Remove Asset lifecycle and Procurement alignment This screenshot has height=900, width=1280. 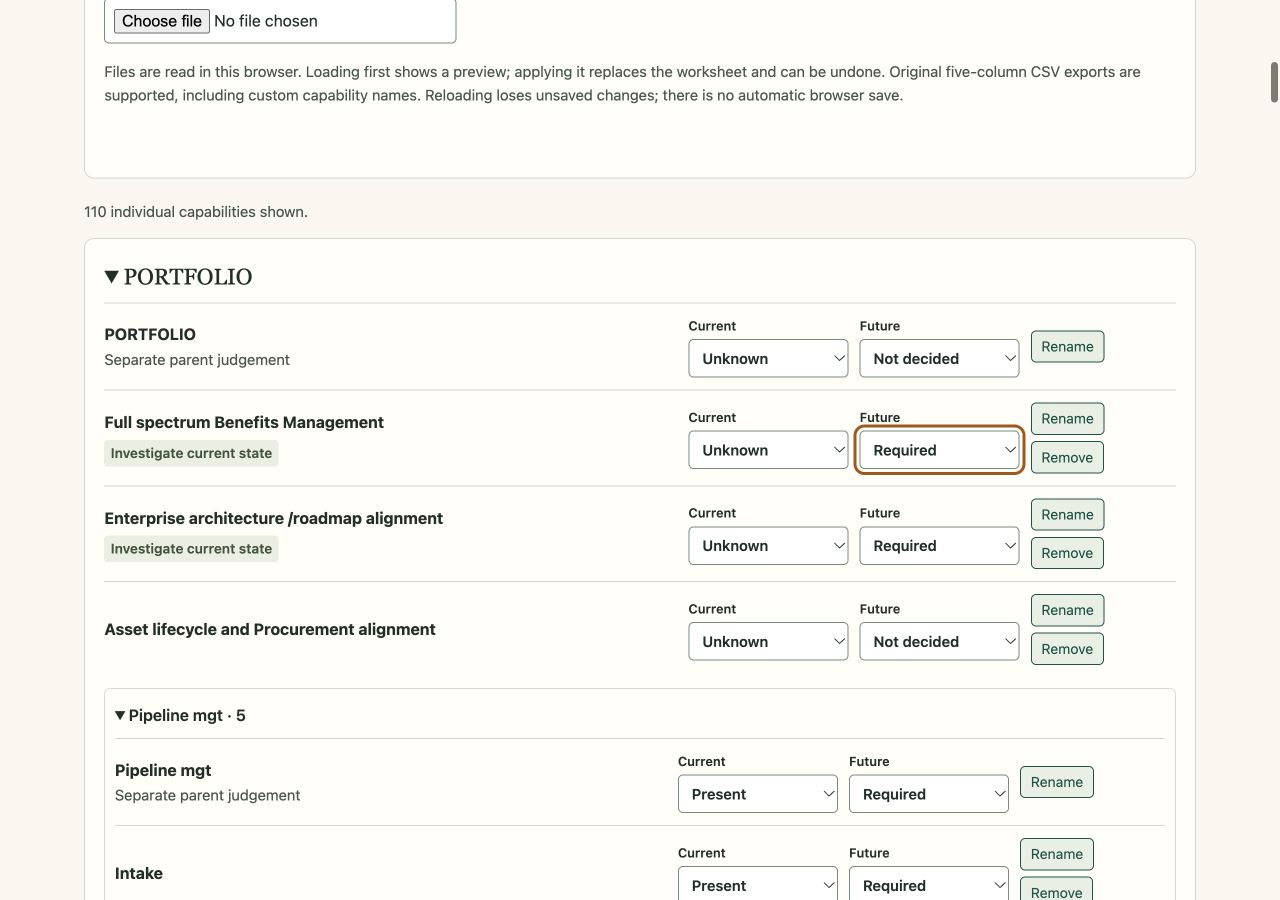(1067, 649)
